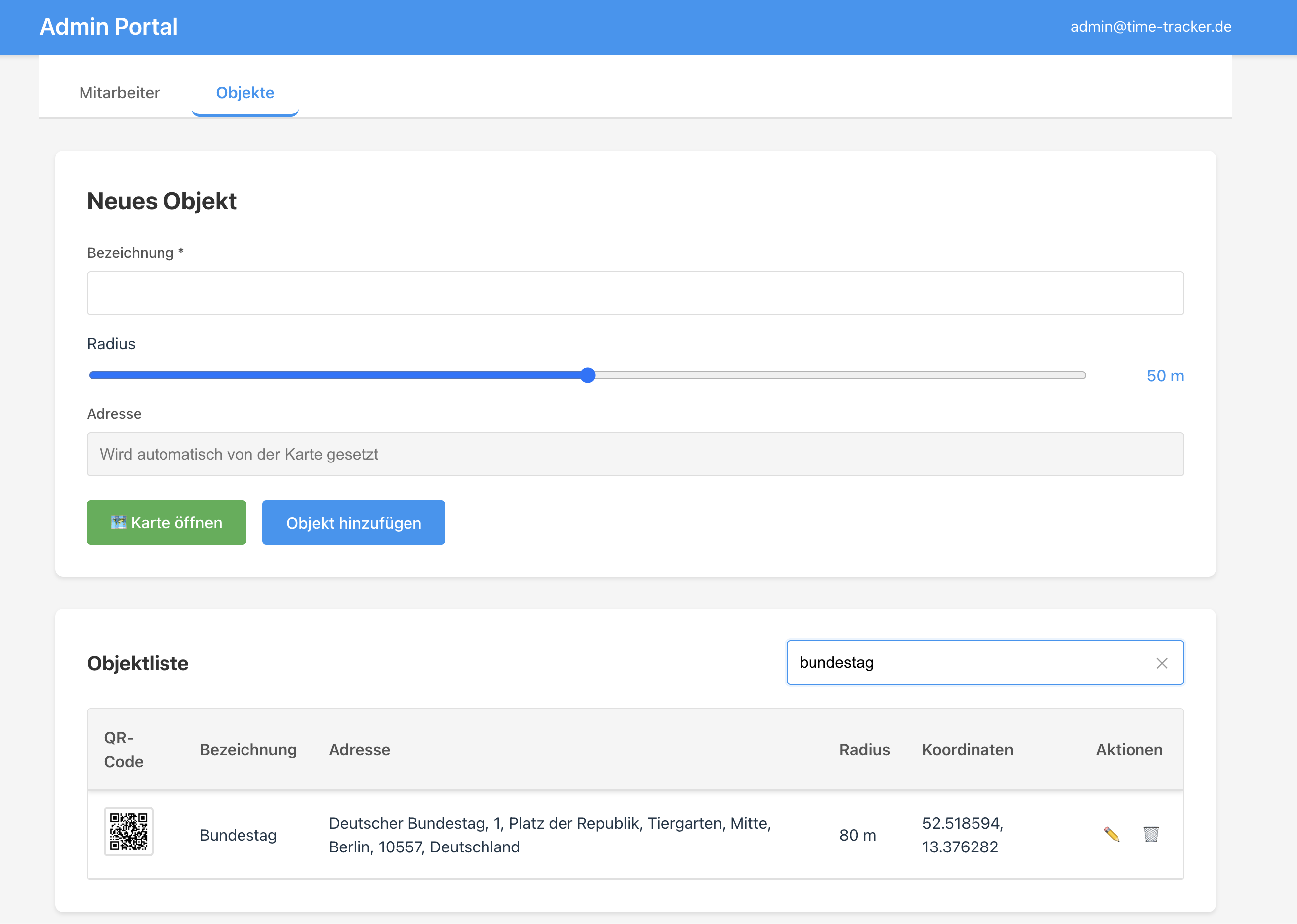
Task: Open the Bundestag QR code image
Action: (x=129, y=832)
